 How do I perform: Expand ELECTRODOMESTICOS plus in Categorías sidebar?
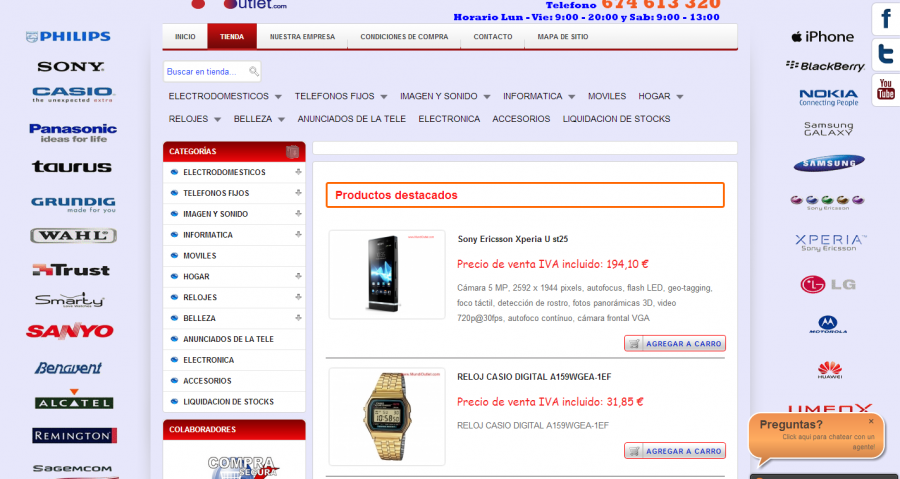click(x=298, y=172)
